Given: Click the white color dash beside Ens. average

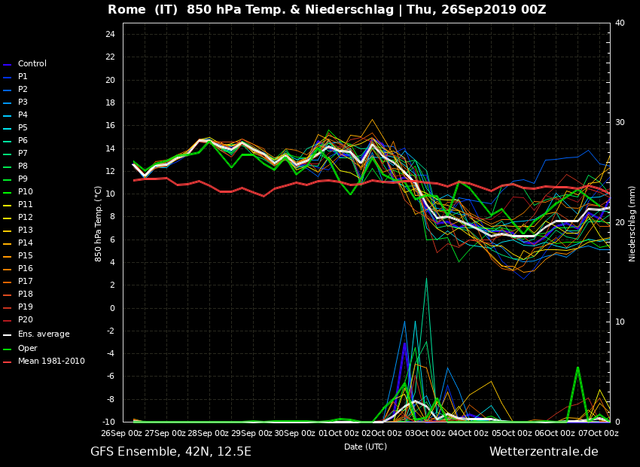Looking at the screenshot, I should pos(7,335).
